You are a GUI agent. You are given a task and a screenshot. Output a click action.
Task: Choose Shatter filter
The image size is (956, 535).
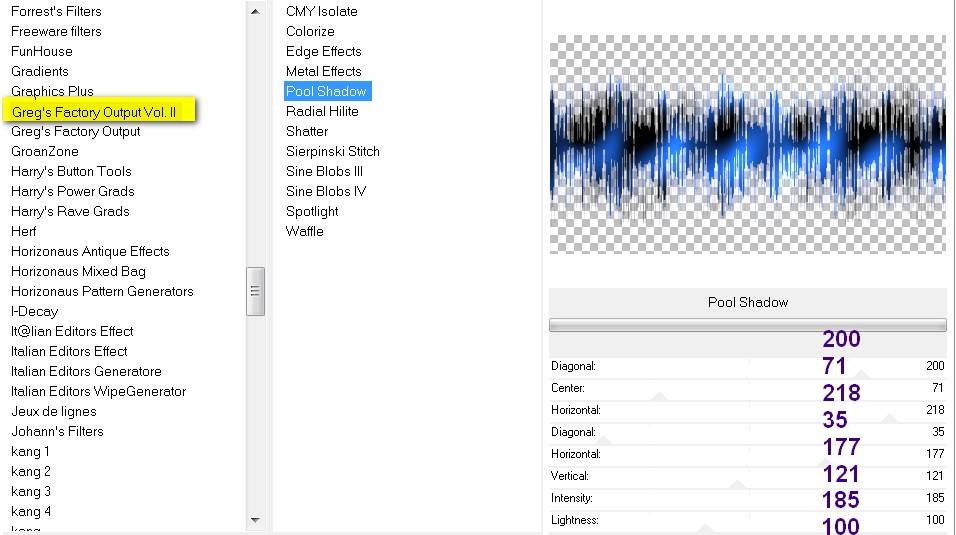[x=307, y=131]
